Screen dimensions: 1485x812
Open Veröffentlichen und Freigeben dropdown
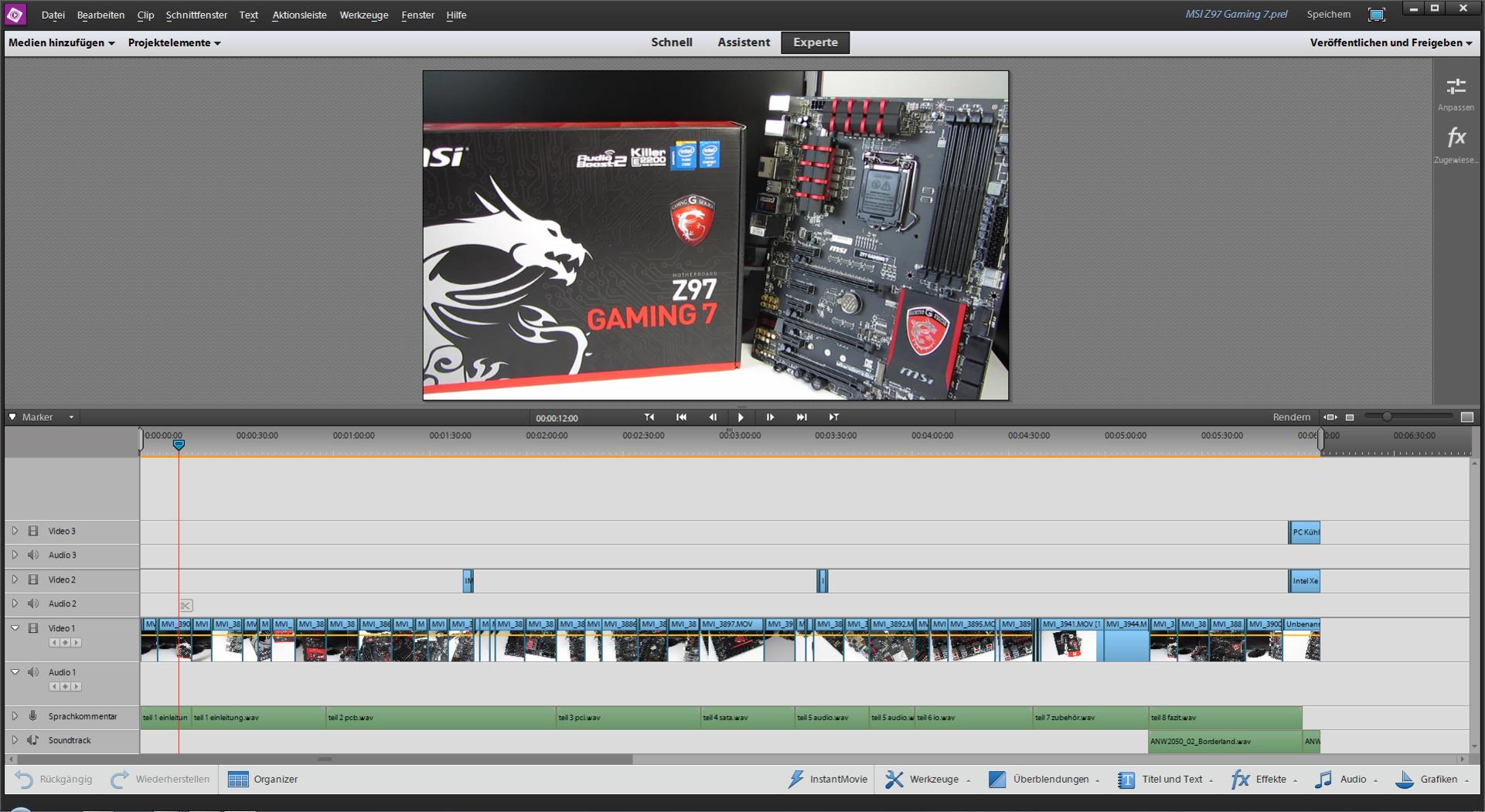pos(1391,43)
